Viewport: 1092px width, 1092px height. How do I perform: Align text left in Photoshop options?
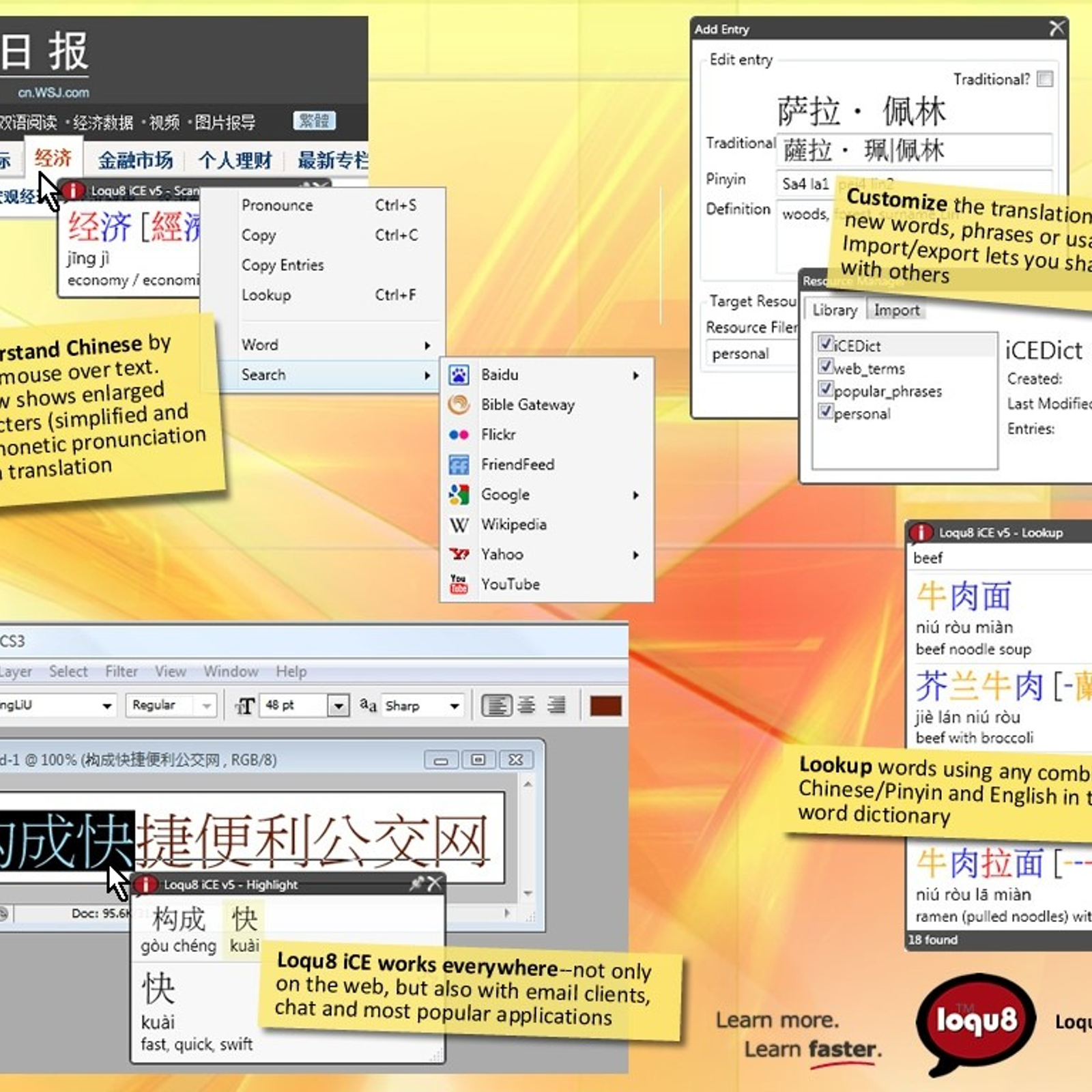pyautogui.click(x=496, y=705)
